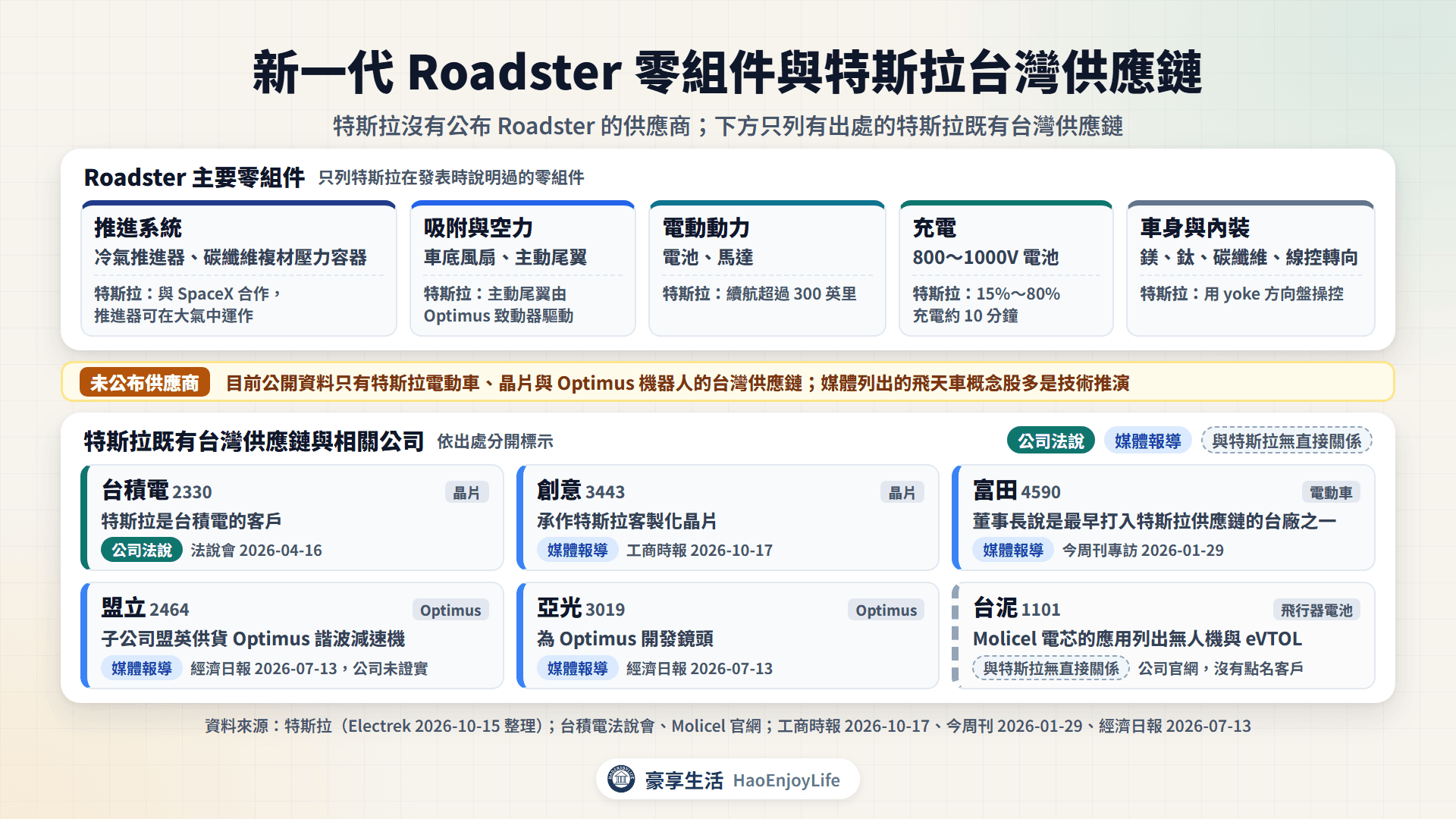This screenshot has width=1456, height=819.
Task: Click the 晶片 tag on 創意 card
Action: coord(902,492)
